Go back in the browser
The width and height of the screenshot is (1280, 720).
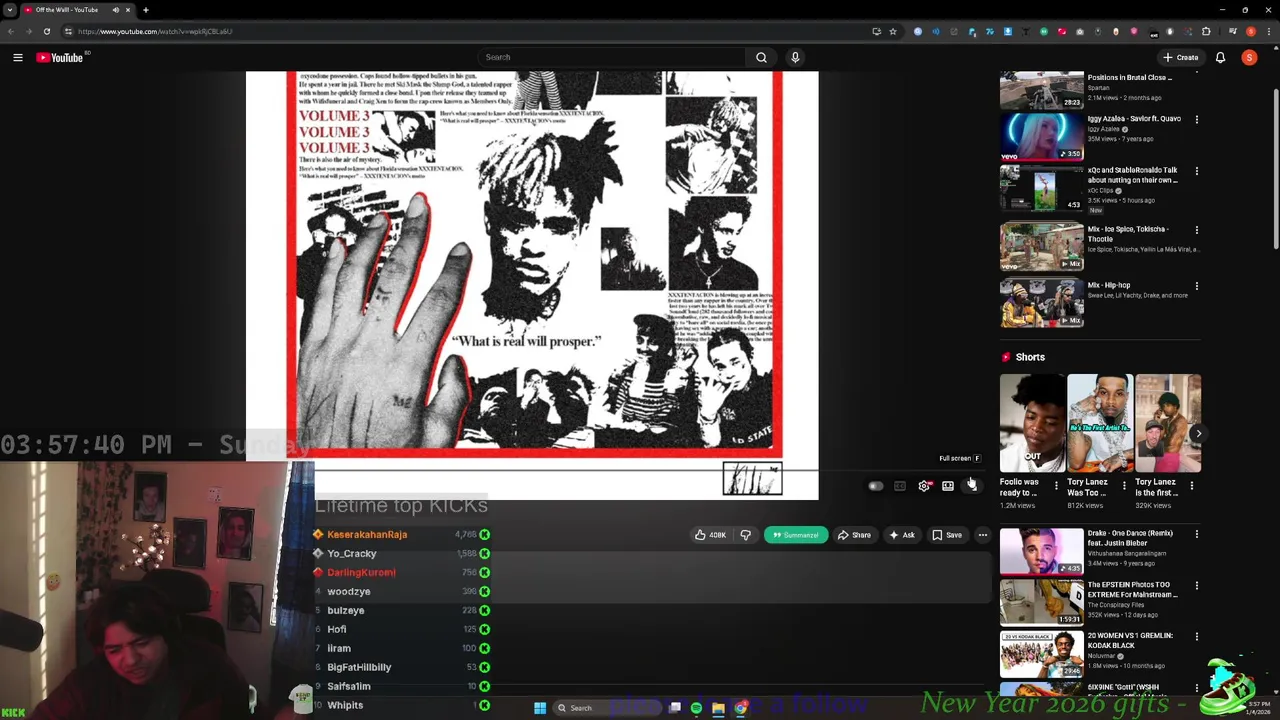[11, 31]
